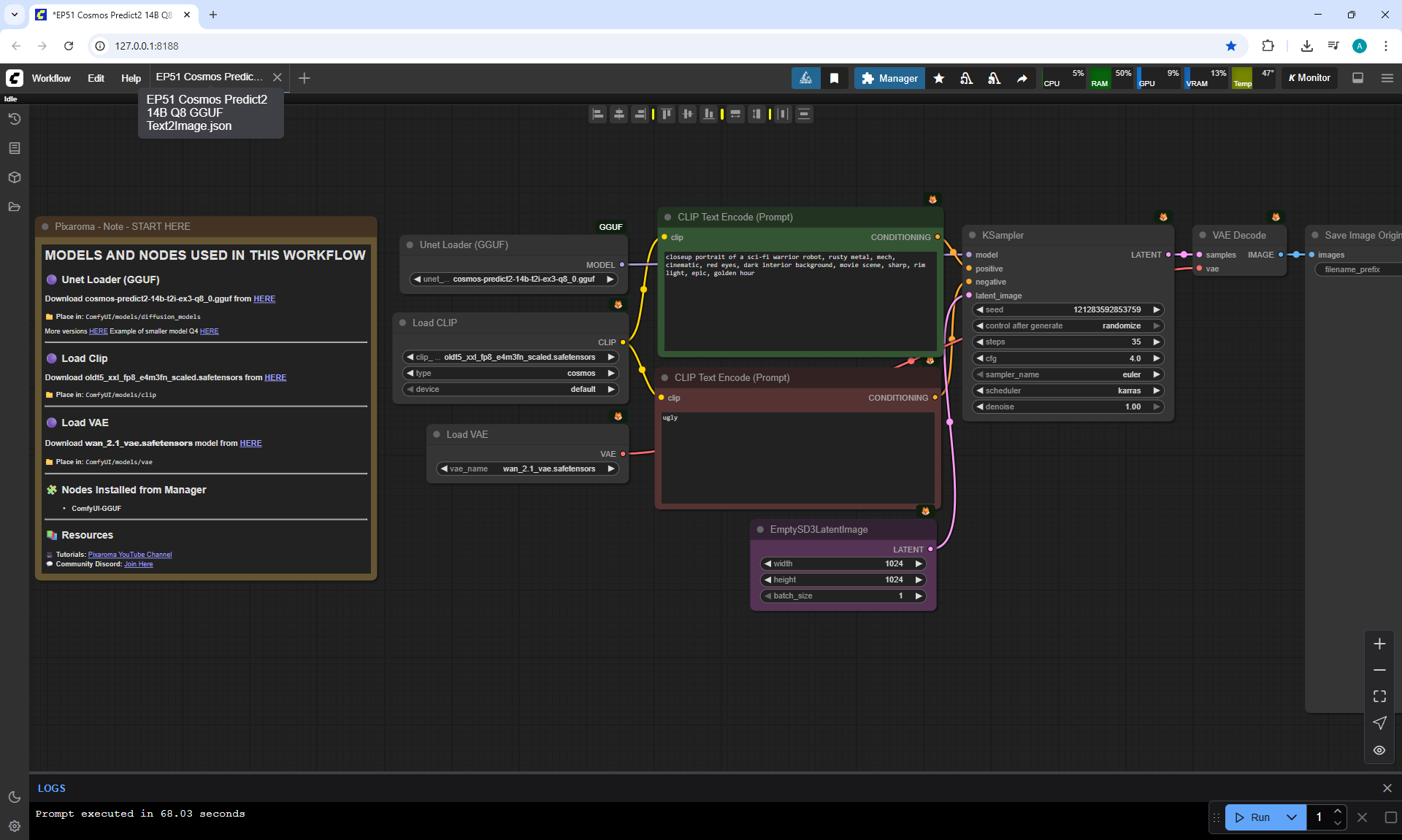Click fit view icon in canvas controls
This screenshot has width=1402, height=840.
[x=1379, y=696]
